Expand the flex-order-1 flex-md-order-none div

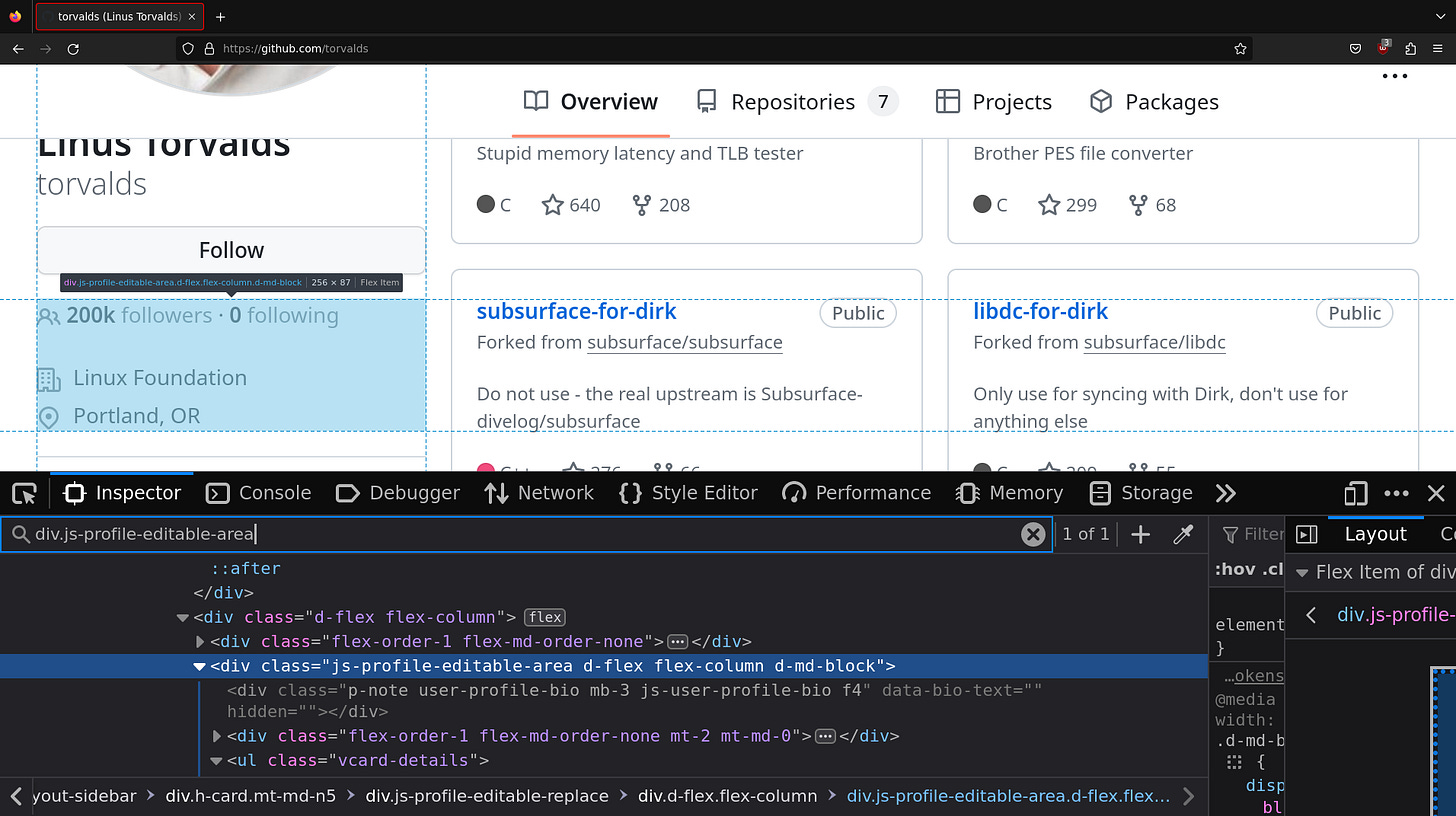pyautogui.click(x=199, y=641)
